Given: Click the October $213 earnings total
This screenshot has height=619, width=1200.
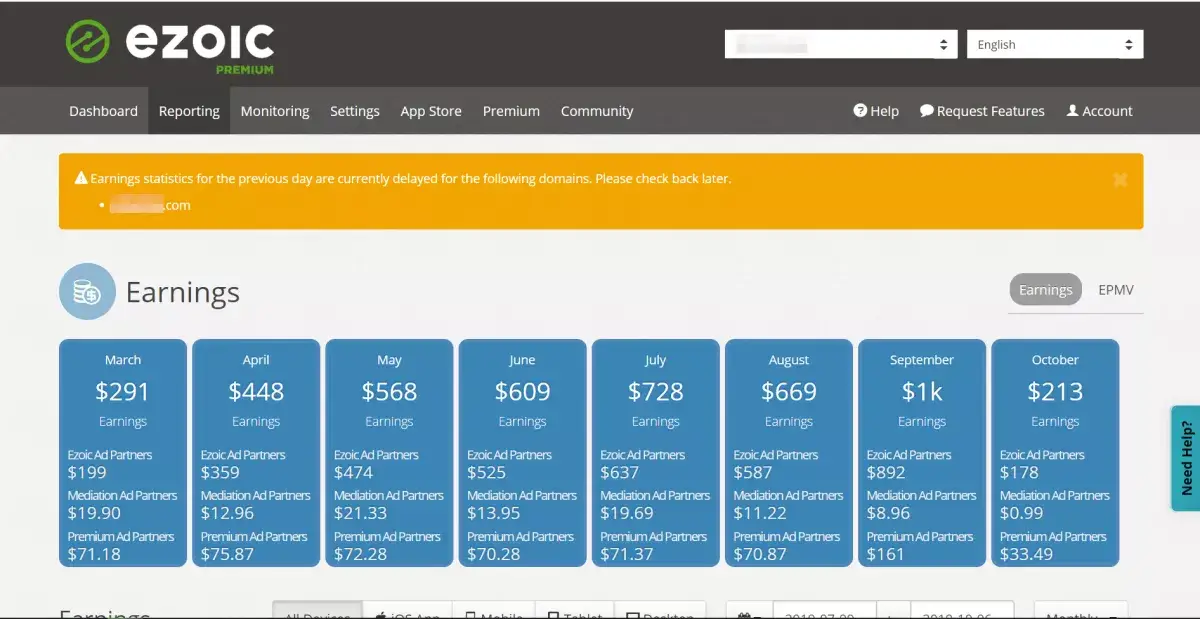Looking at the screenshot, I should pos(1055,392).
